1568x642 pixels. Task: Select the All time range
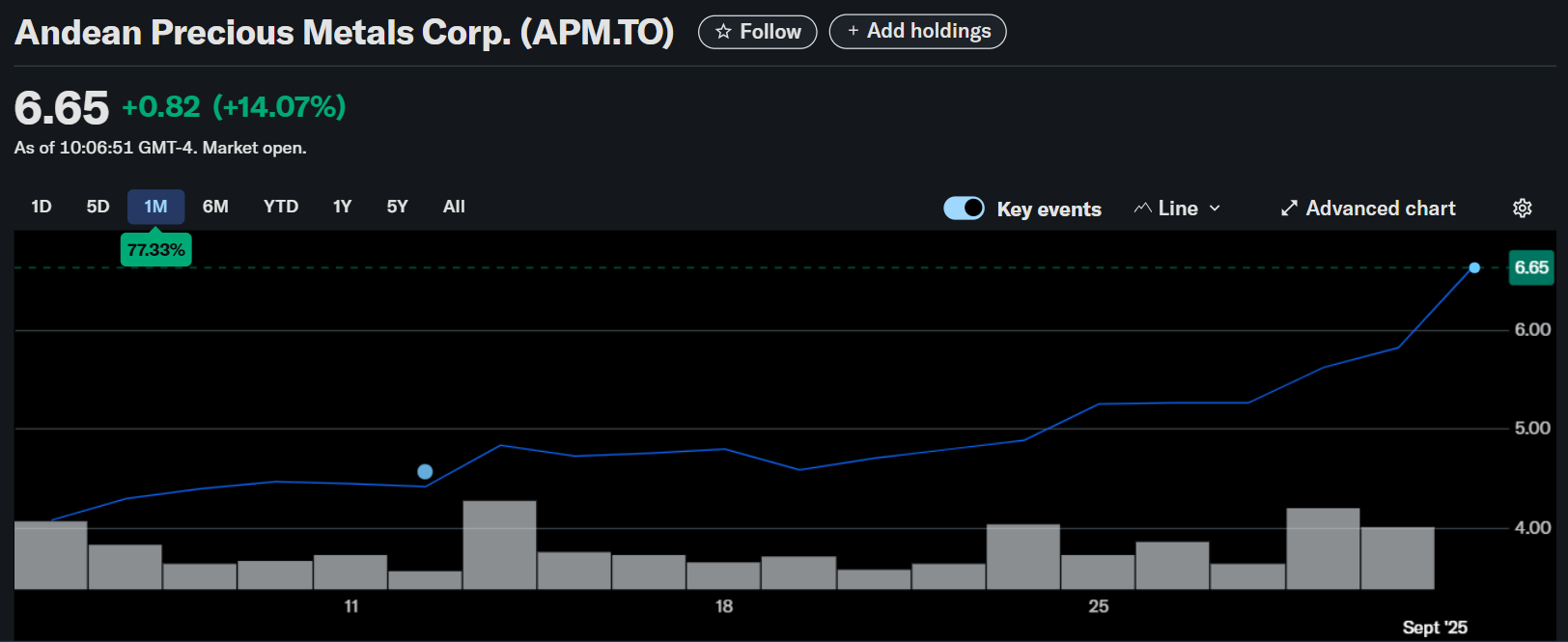[454, 207]
